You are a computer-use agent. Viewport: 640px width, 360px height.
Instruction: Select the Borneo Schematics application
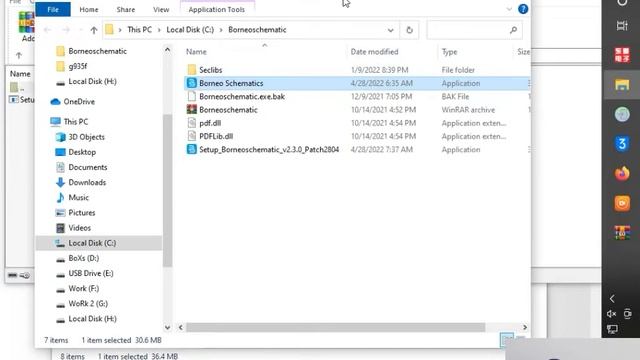coord(231,83)
